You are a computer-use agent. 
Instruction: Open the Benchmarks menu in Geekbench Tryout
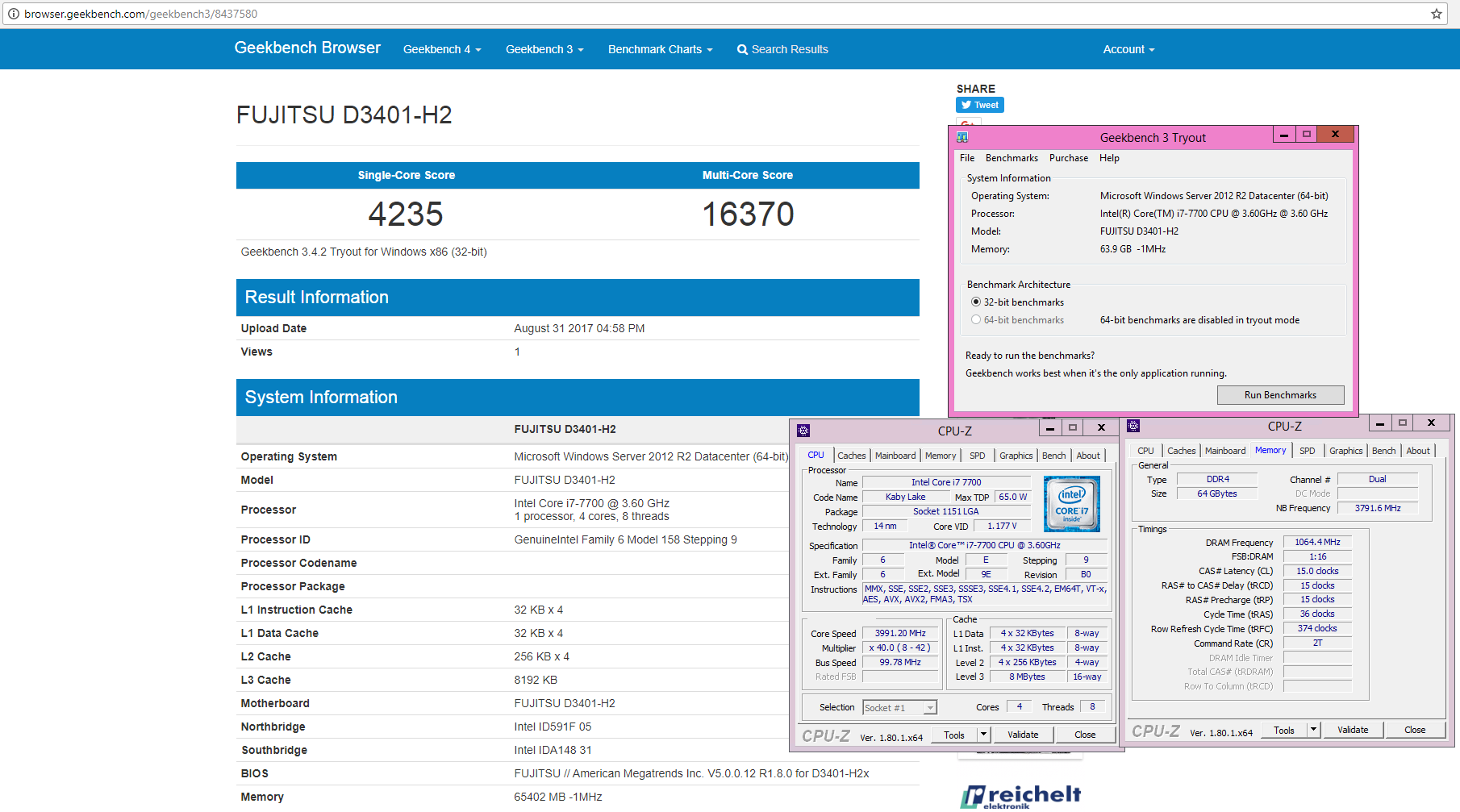point(1012,158)
